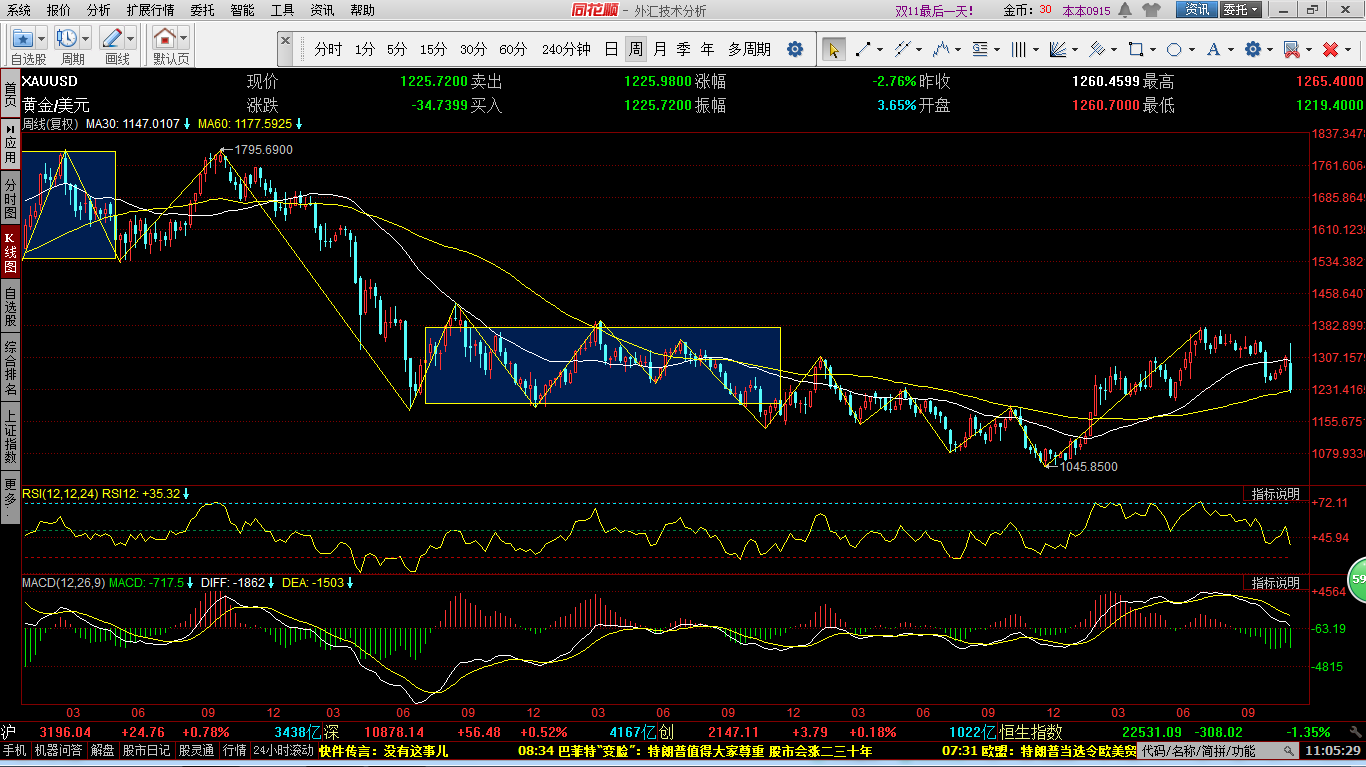This screenshot has width=1366, height=767.
Task: Choose the straight line segment drawing tool
Action: pyautogui.click(x=862, y=49)
